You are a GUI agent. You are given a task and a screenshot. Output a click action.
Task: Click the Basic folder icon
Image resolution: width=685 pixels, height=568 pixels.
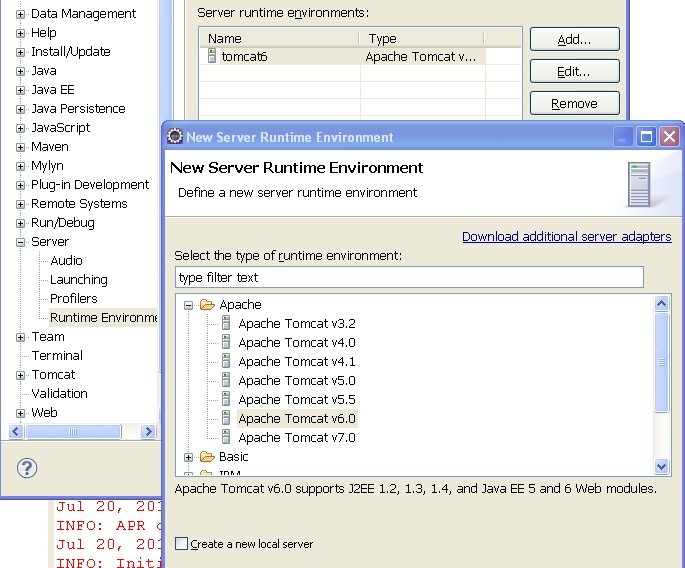(207, 457)
